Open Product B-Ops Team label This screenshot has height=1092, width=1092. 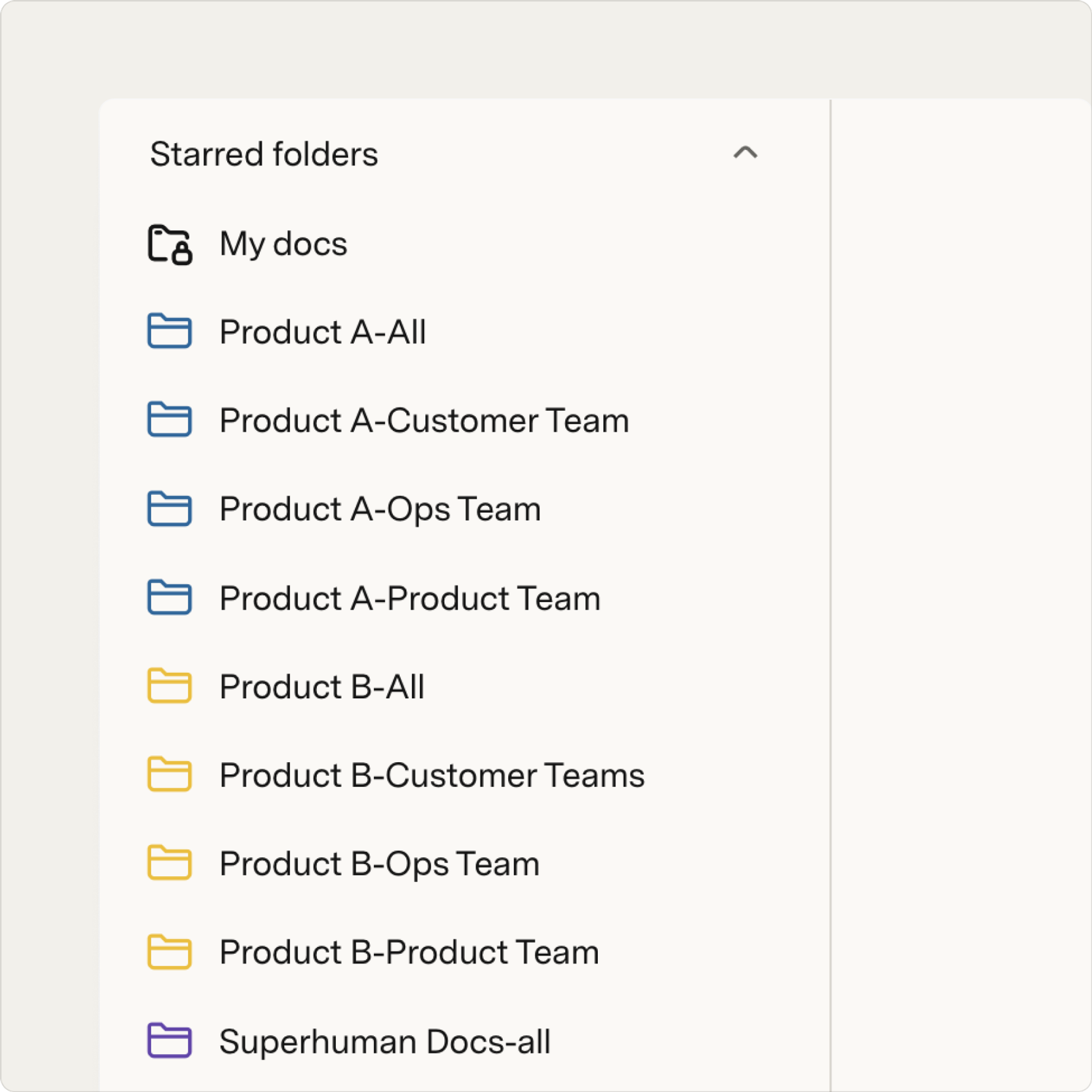(x=379, y=864)
